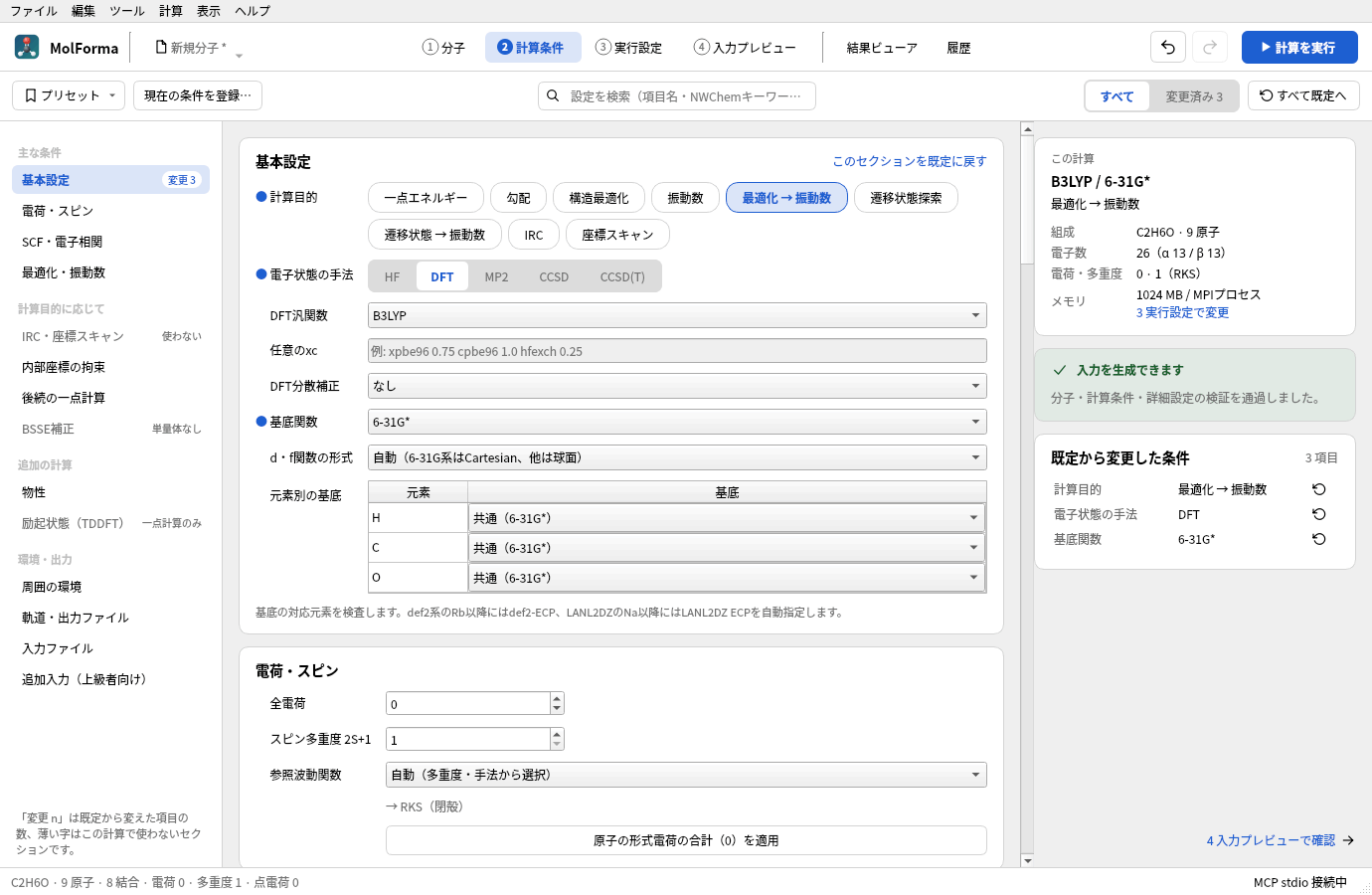The image size is (1372, 895).
Task: Select the 遷移状態探索 calculation purpose
Action: coord(906,198)
